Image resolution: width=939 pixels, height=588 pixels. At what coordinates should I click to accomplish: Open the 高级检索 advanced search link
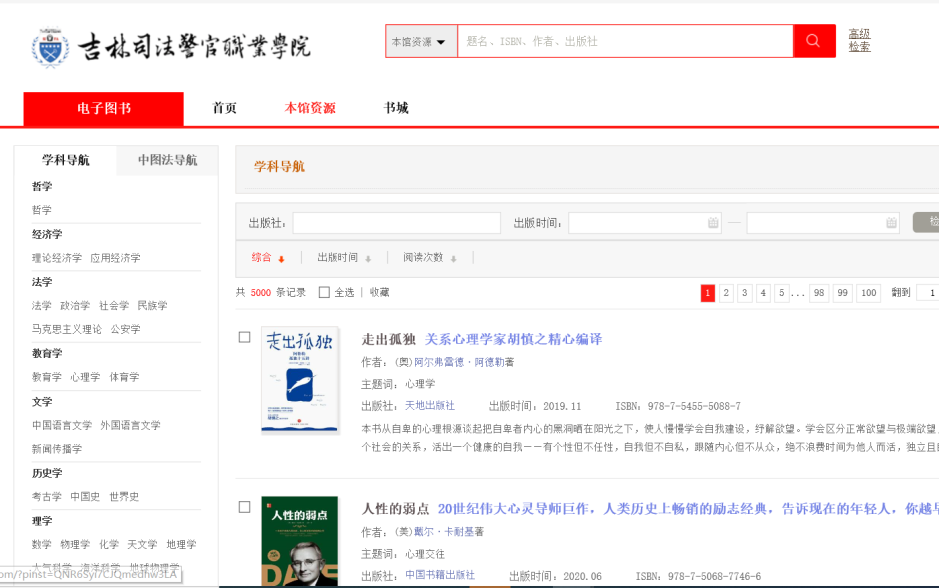click(x=859, y=40)
